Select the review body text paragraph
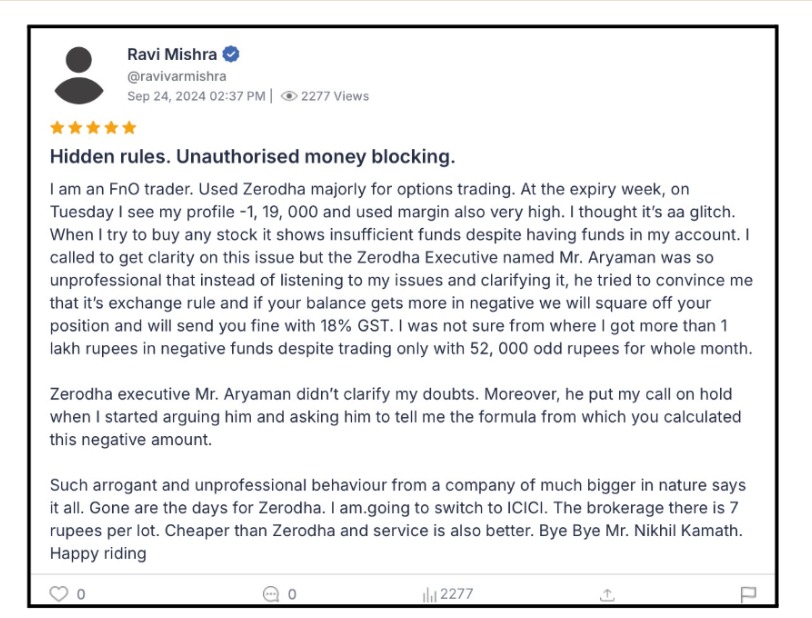 pyautogui.click(x=400, y=270)
